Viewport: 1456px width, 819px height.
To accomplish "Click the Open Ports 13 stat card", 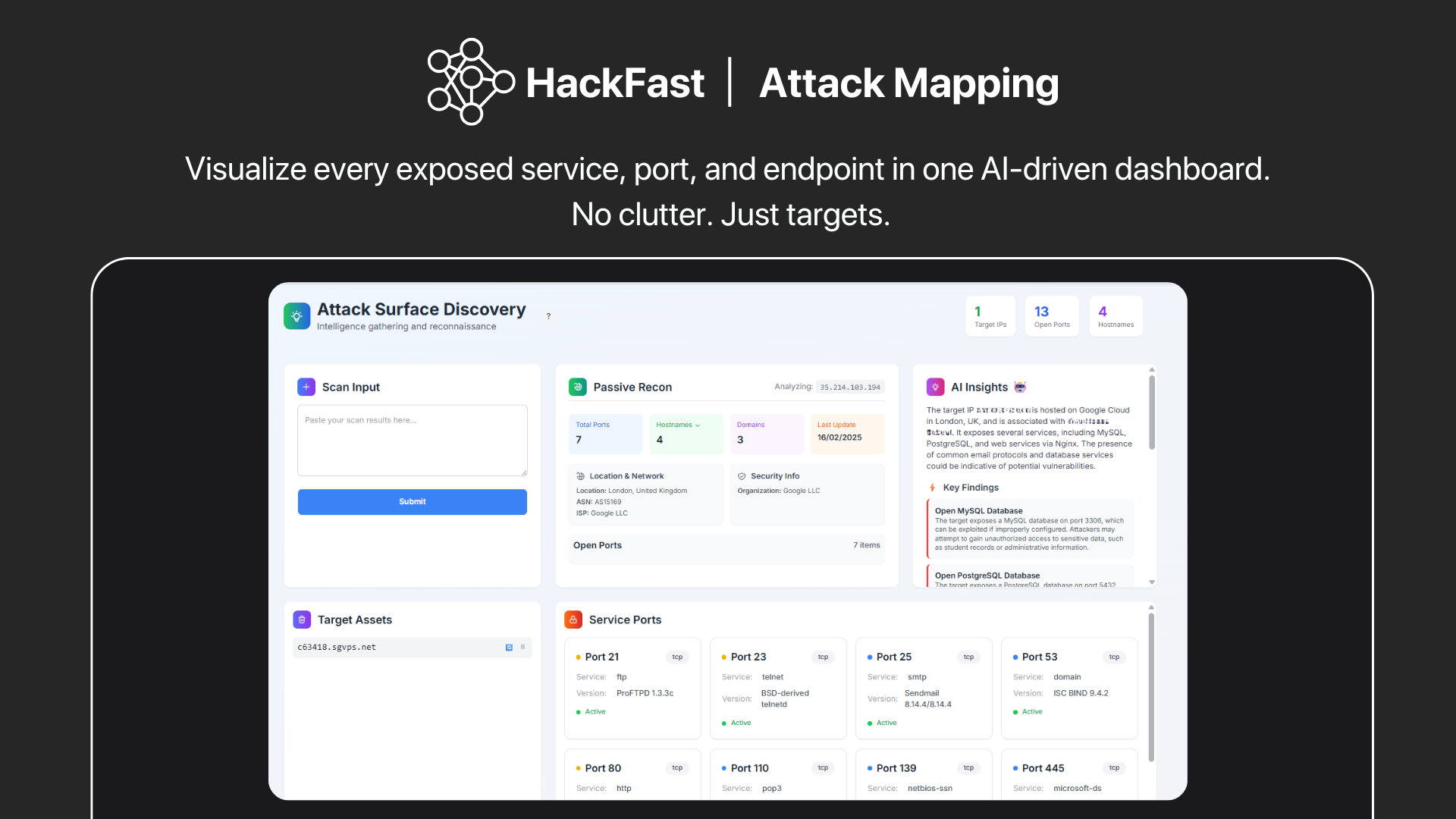I will click(1052, 316).
